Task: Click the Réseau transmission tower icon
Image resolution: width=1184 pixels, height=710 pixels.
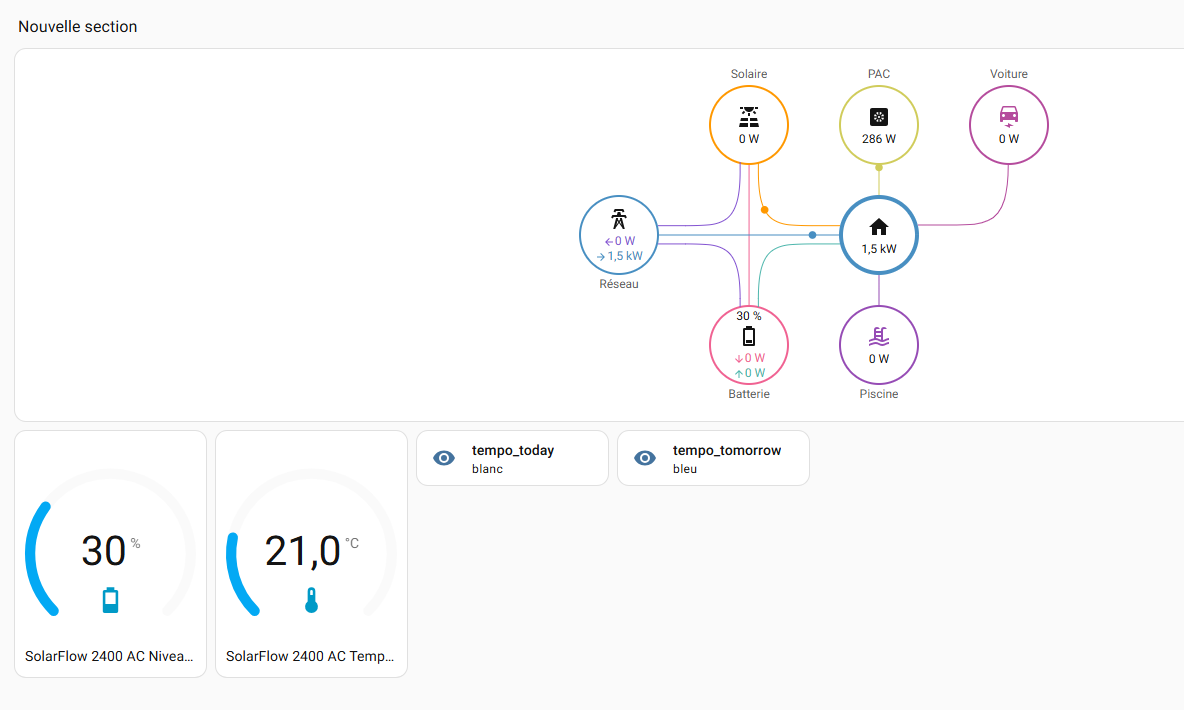Action: (619, 219)
